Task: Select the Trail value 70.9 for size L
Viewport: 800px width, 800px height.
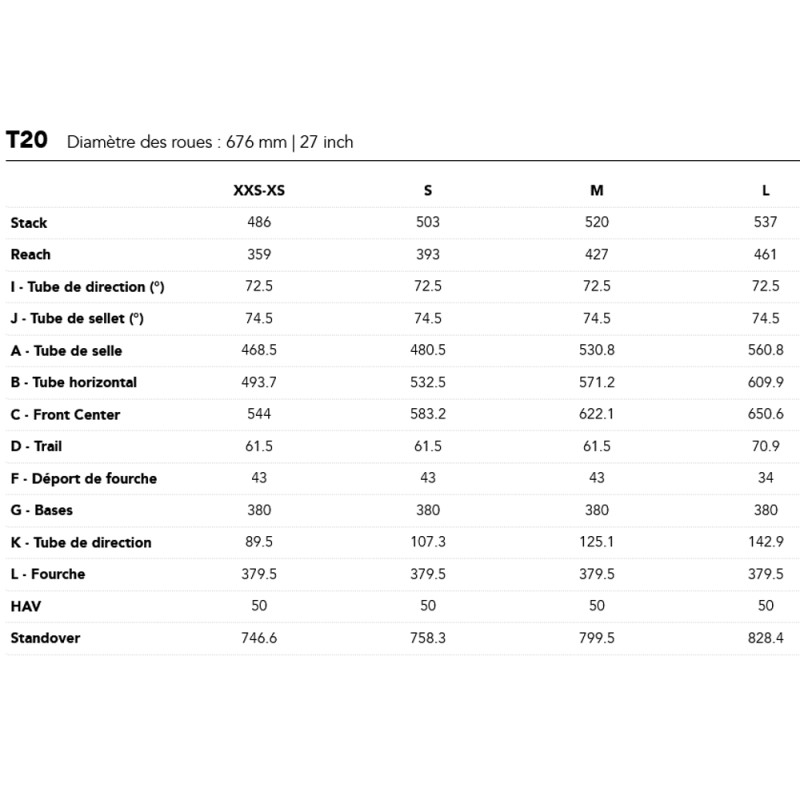Action: [766, 446]
